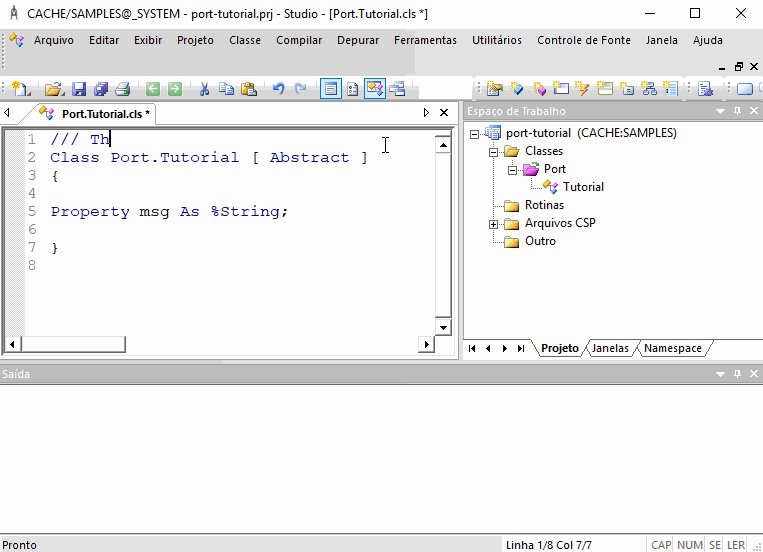Click the Undo arrow icon
This screenshot has height=552, width=763.
coord(278,89)
